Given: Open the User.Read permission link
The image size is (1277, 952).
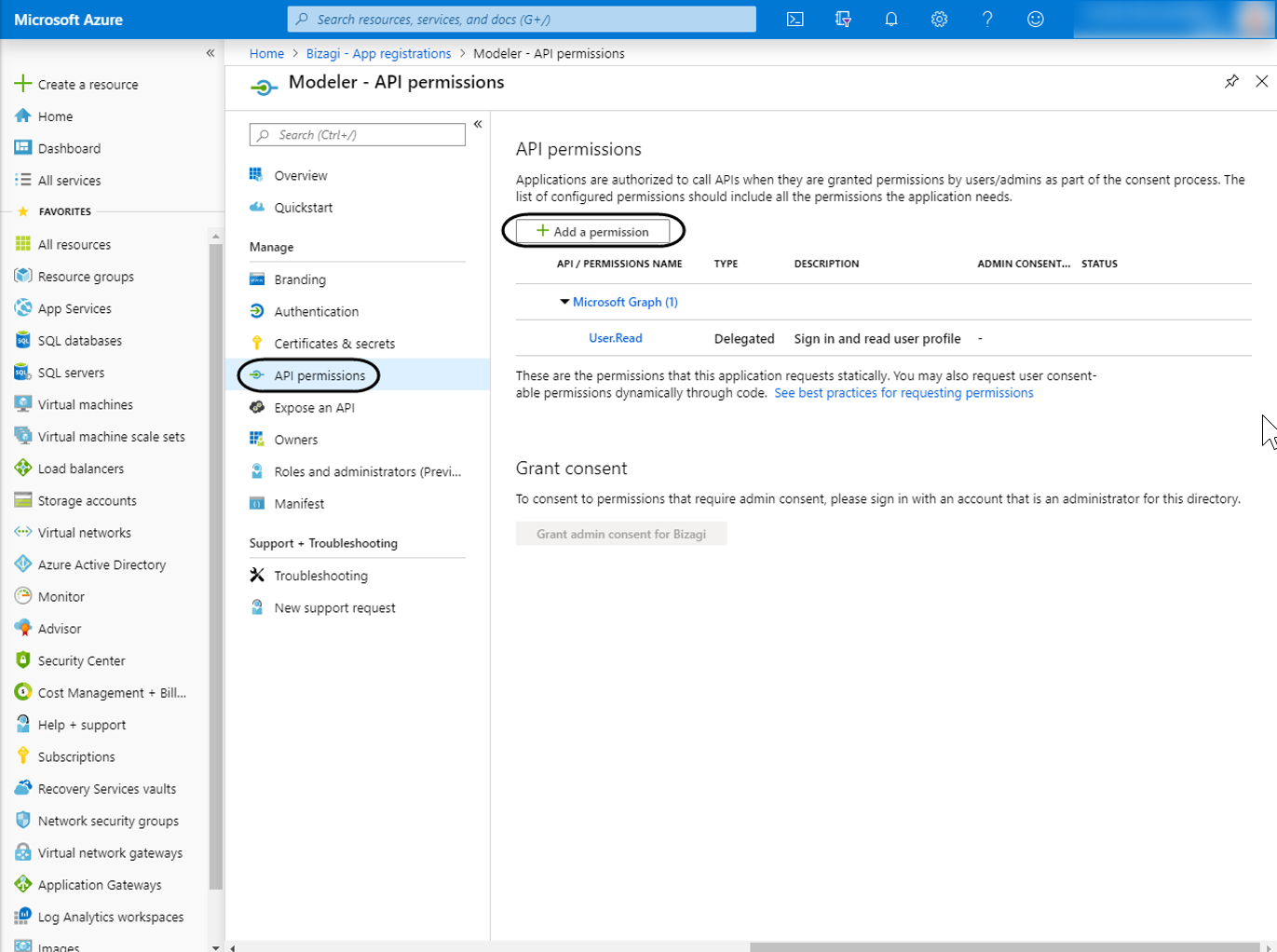Looking at the screenshot, I should click(x=616, y=338).
